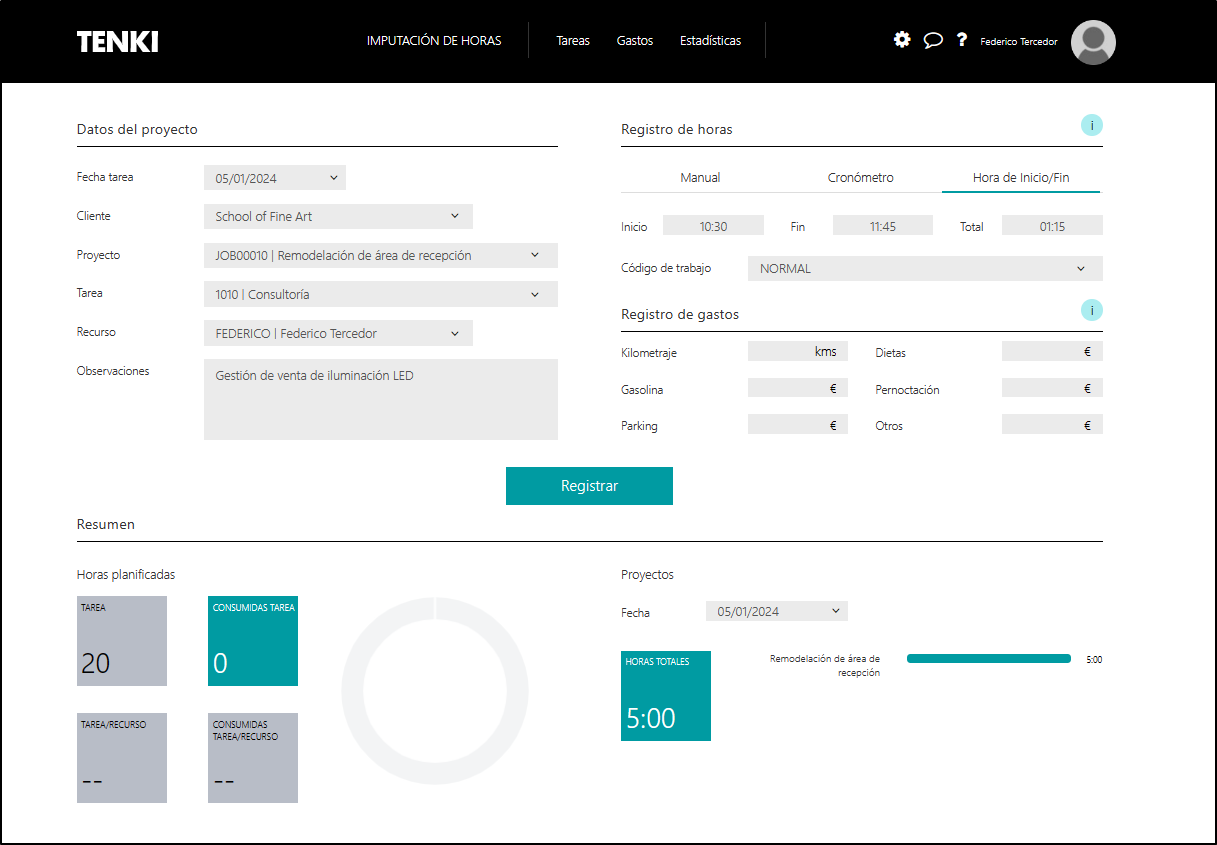This screenshot has height=845, width=1217.
Task: Go to IMPUTACIÓN DE HORAS menu
Action: point(434,41)
